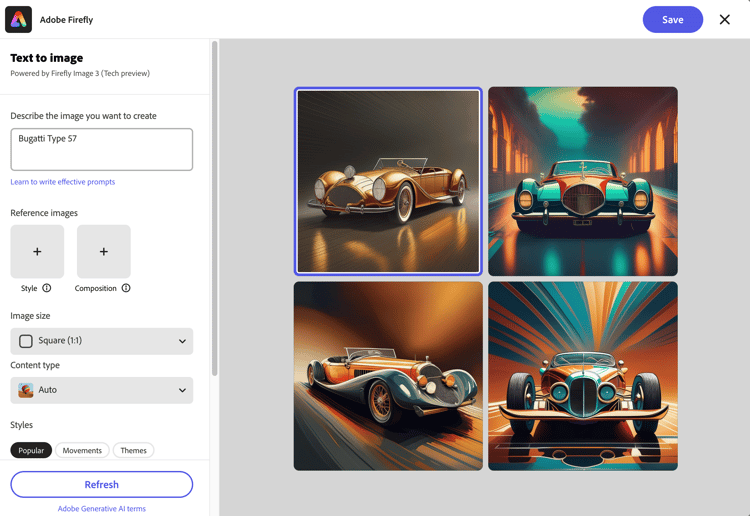Click the Auto content type thumbnail icon
The image size is (750, 516).
coord(26,390)
